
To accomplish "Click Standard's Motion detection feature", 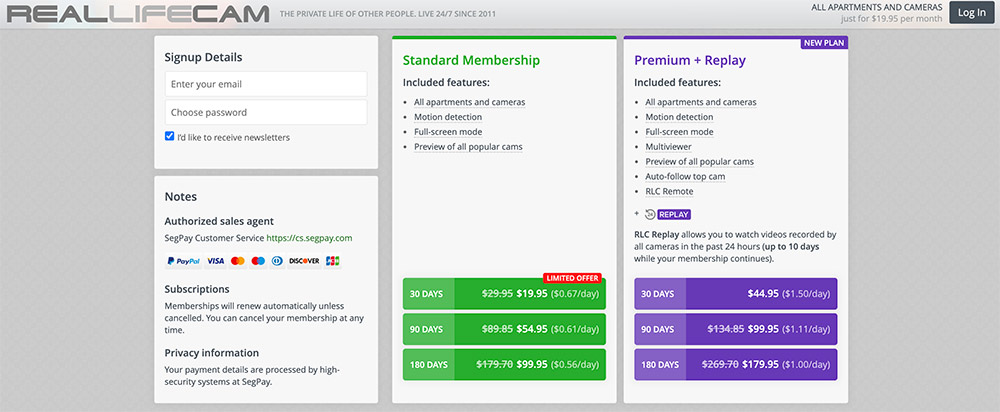I will pos(448,117).
